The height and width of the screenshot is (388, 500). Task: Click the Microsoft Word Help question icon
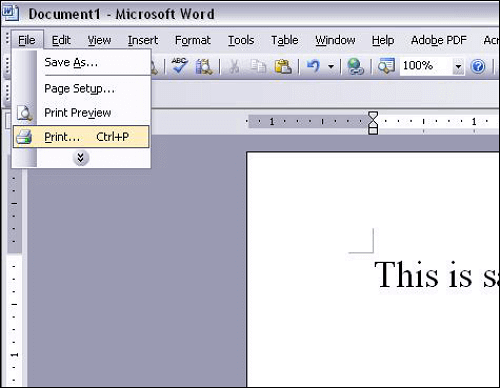click(478, 66)
